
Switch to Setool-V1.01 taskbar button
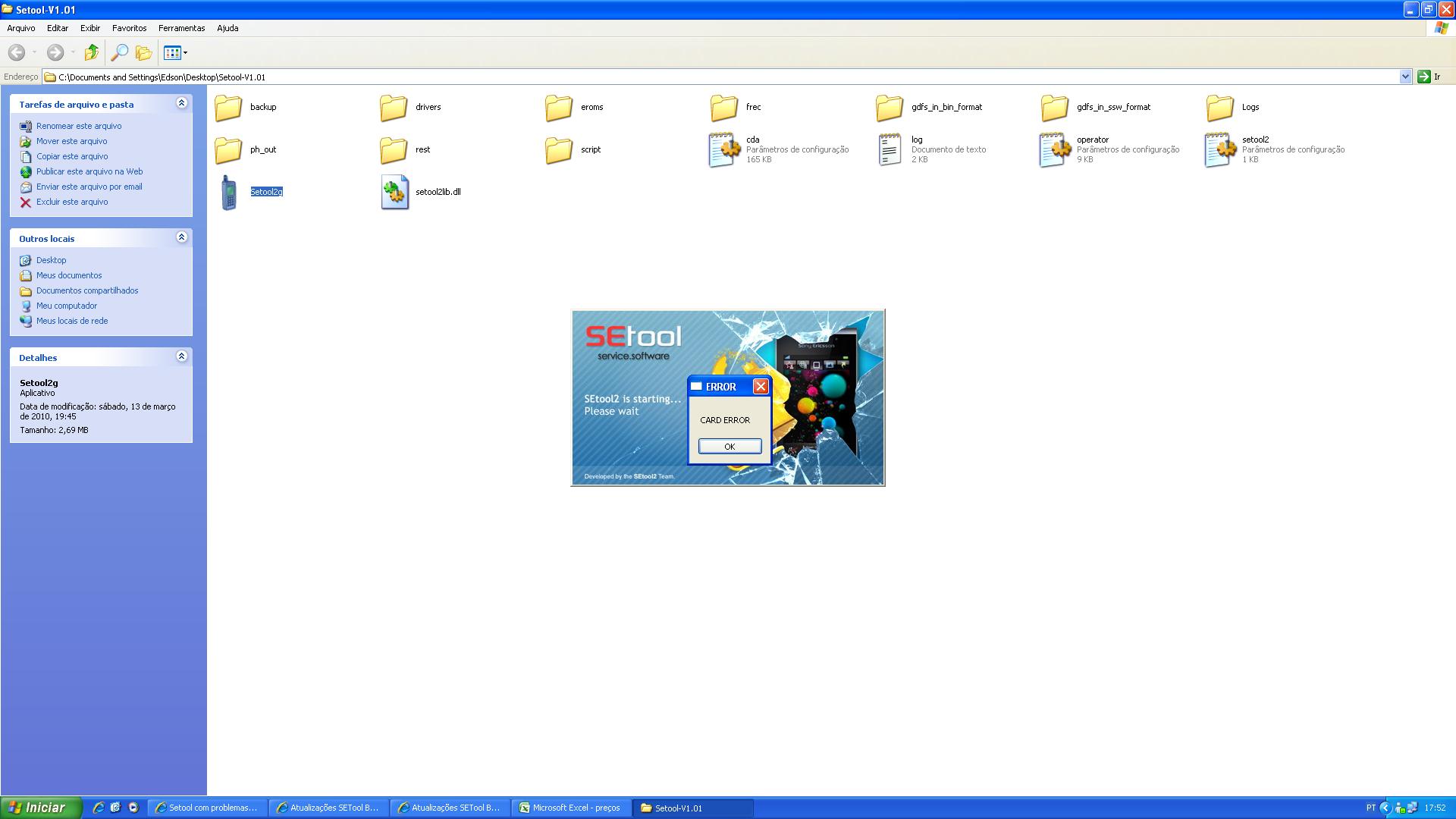pos(693,808)
